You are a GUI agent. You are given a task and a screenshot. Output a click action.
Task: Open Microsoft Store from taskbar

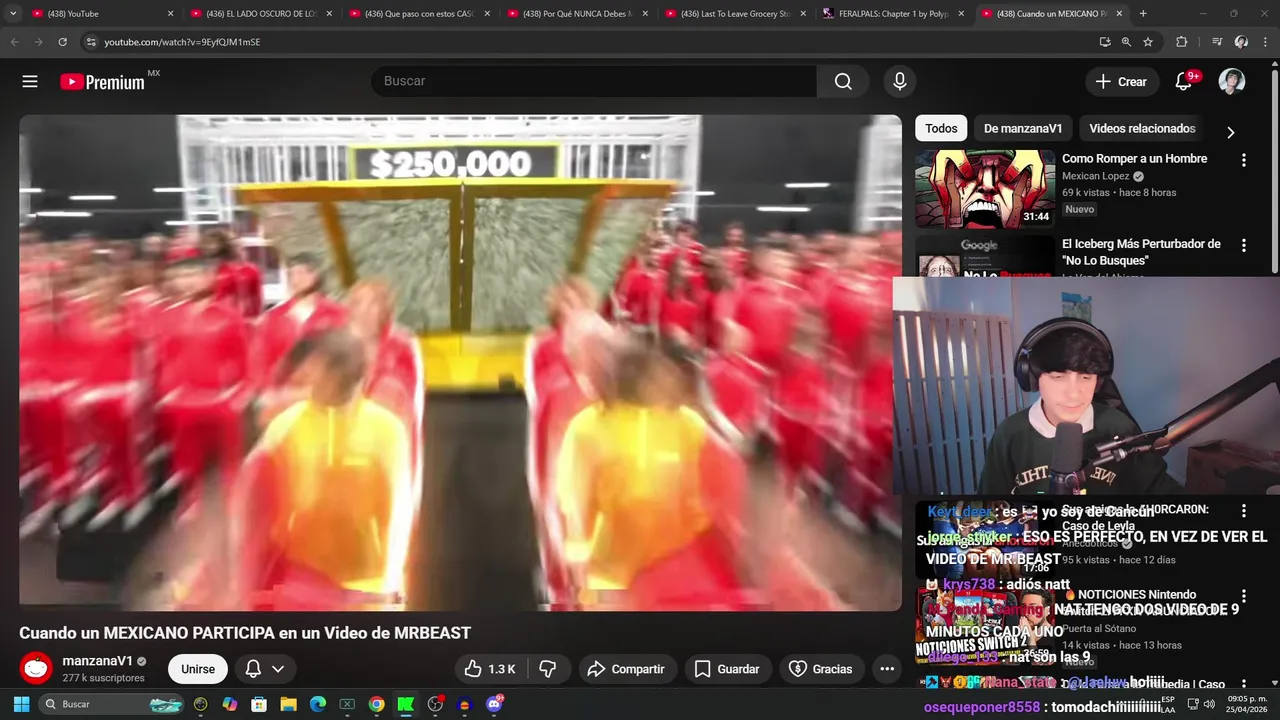[x=259, y=704]
